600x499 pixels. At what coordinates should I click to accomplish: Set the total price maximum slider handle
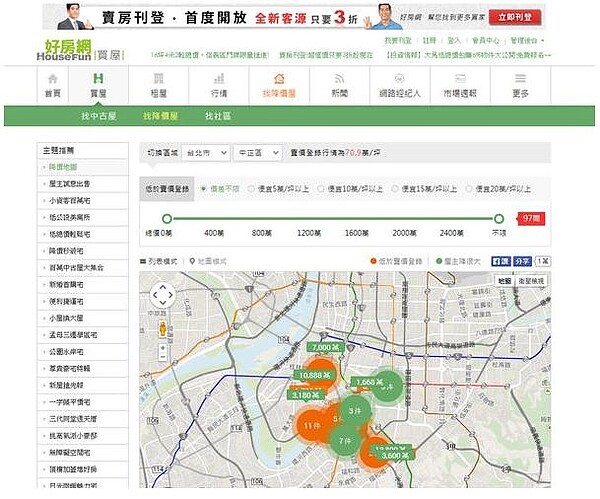tap(499, 219)
